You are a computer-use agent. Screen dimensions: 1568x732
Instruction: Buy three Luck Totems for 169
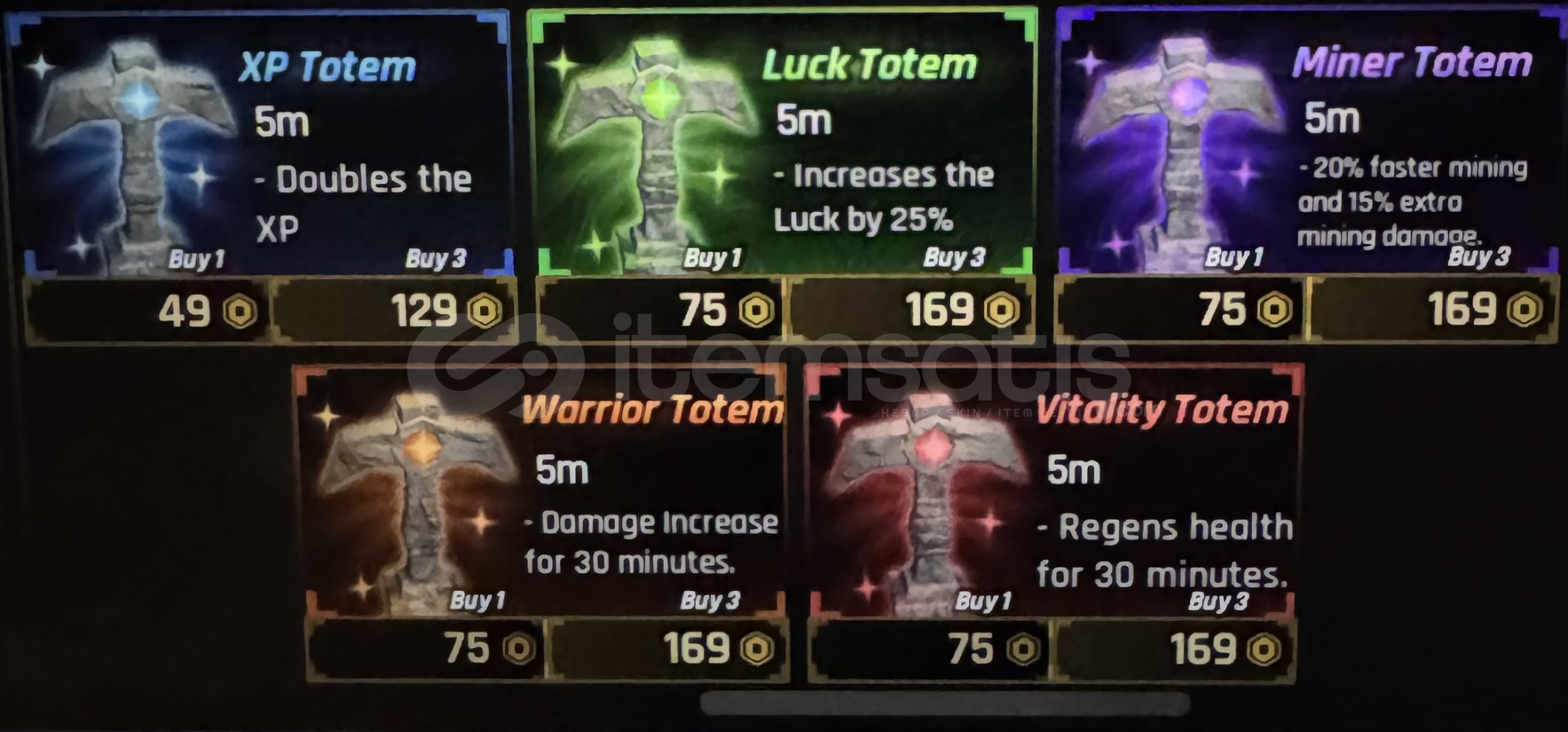tap(912, 310)
